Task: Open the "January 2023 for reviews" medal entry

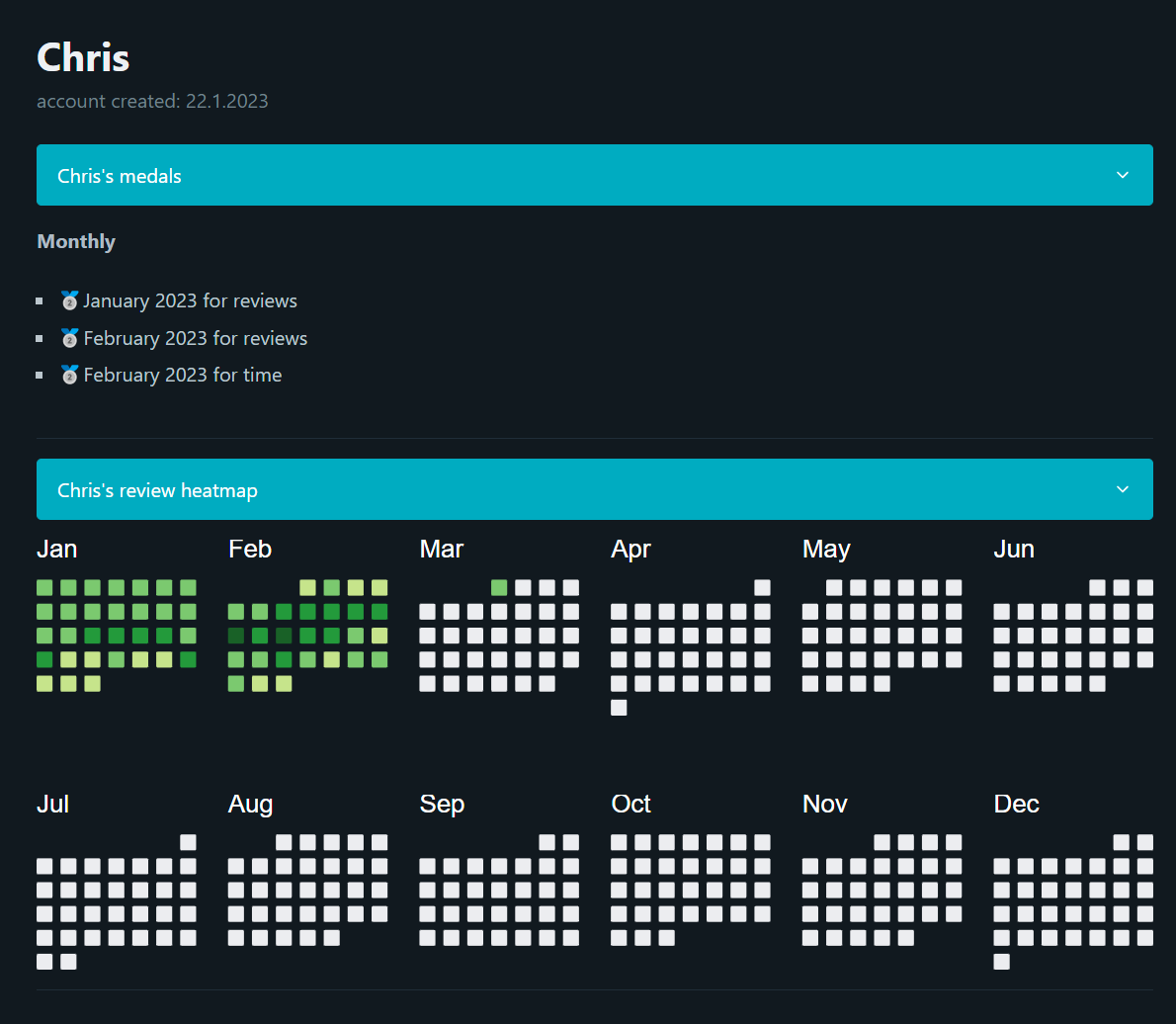Action: tap(190, 300)
